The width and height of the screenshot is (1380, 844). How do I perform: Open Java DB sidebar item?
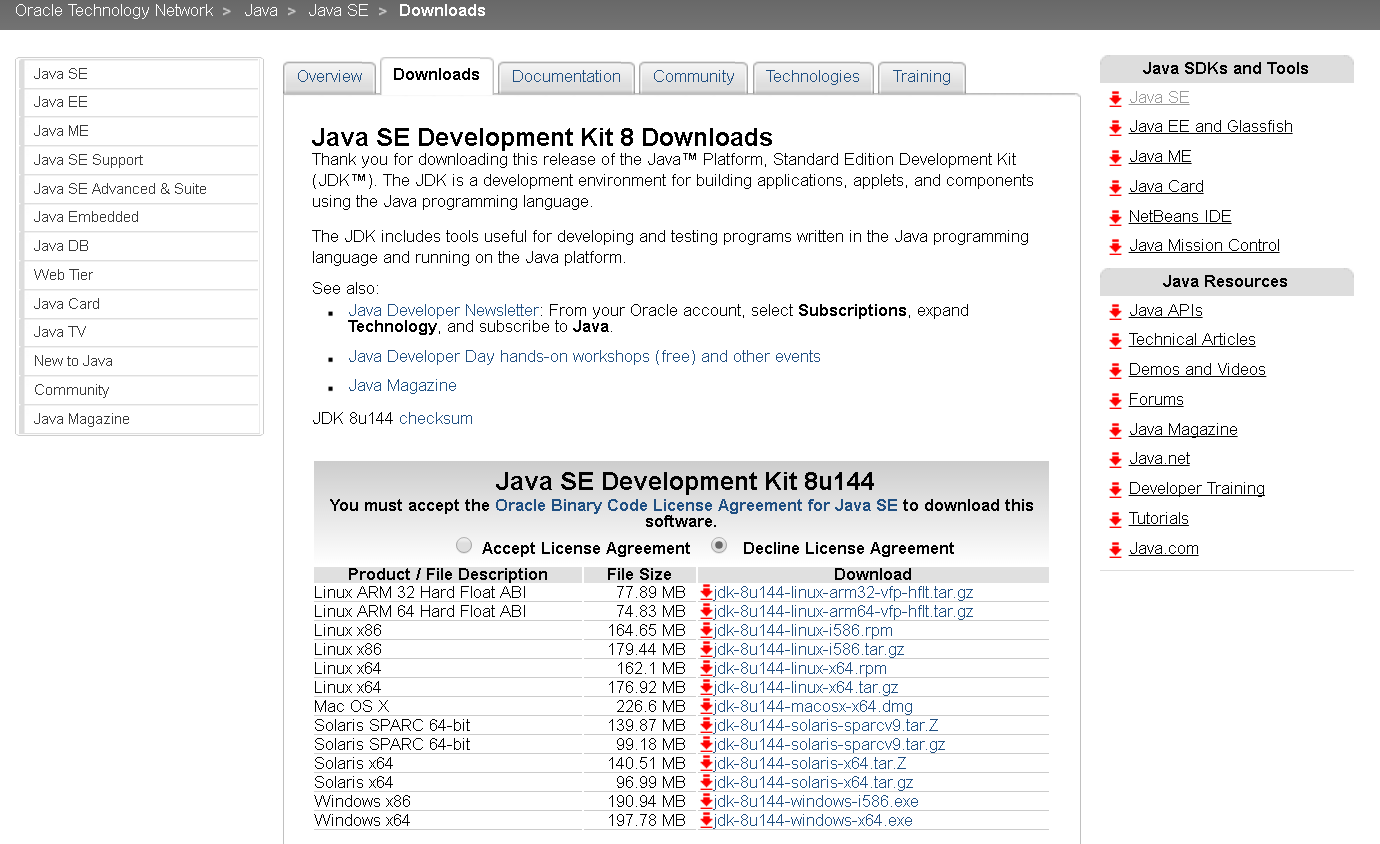141,246
